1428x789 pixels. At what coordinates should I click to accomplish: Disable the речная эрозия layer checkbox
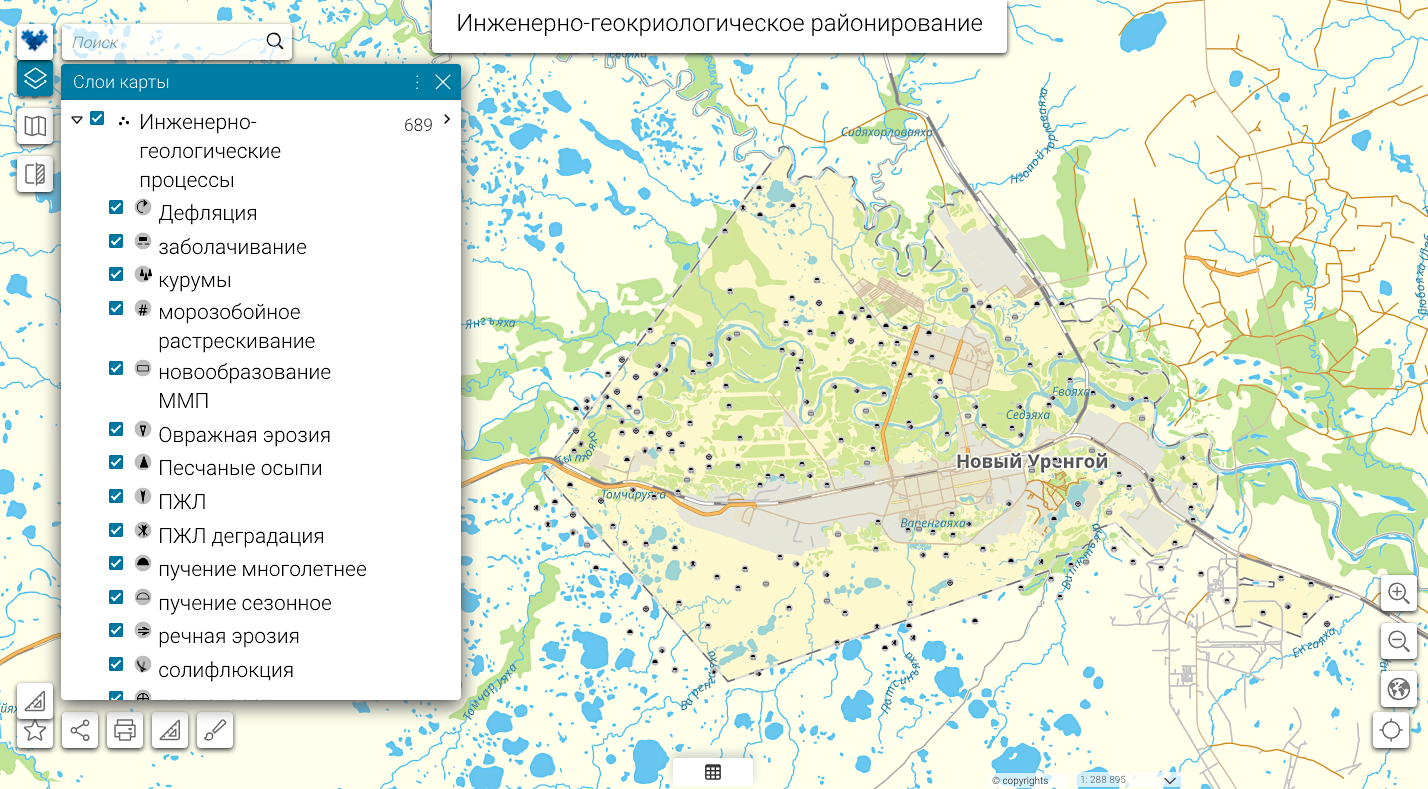pos(116,630)
